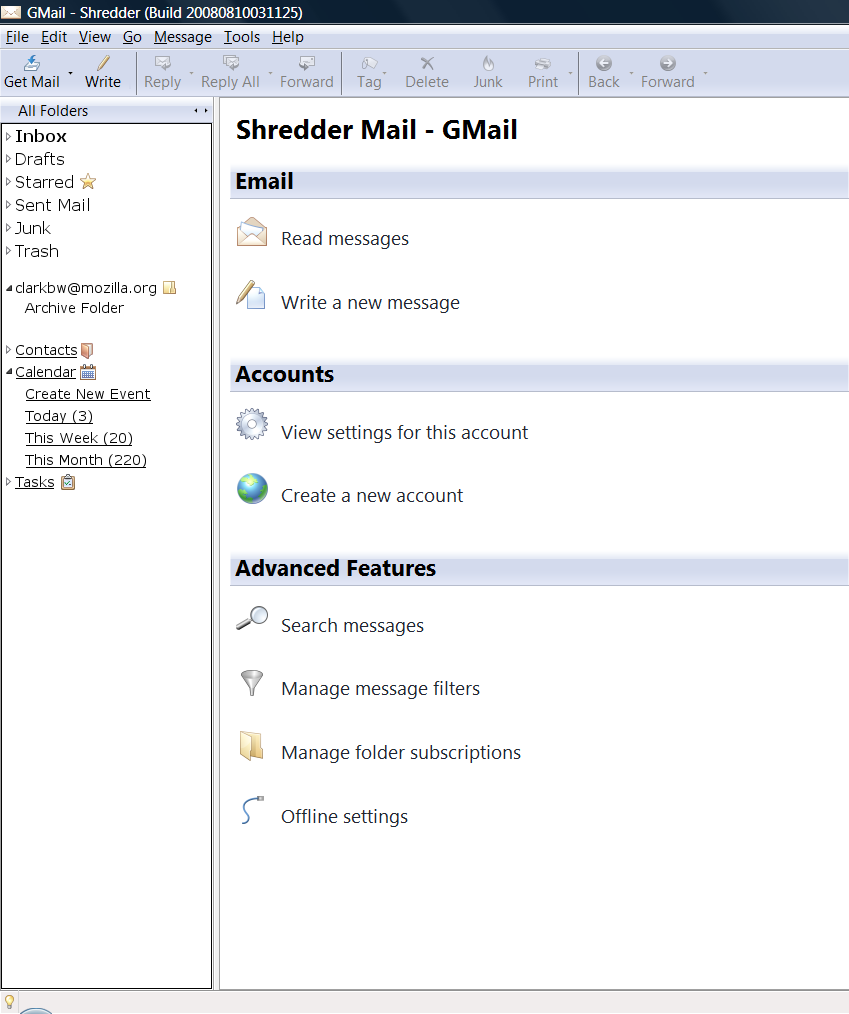Click Offline settings text link
849x1014 pixels.
pos(344,817)
